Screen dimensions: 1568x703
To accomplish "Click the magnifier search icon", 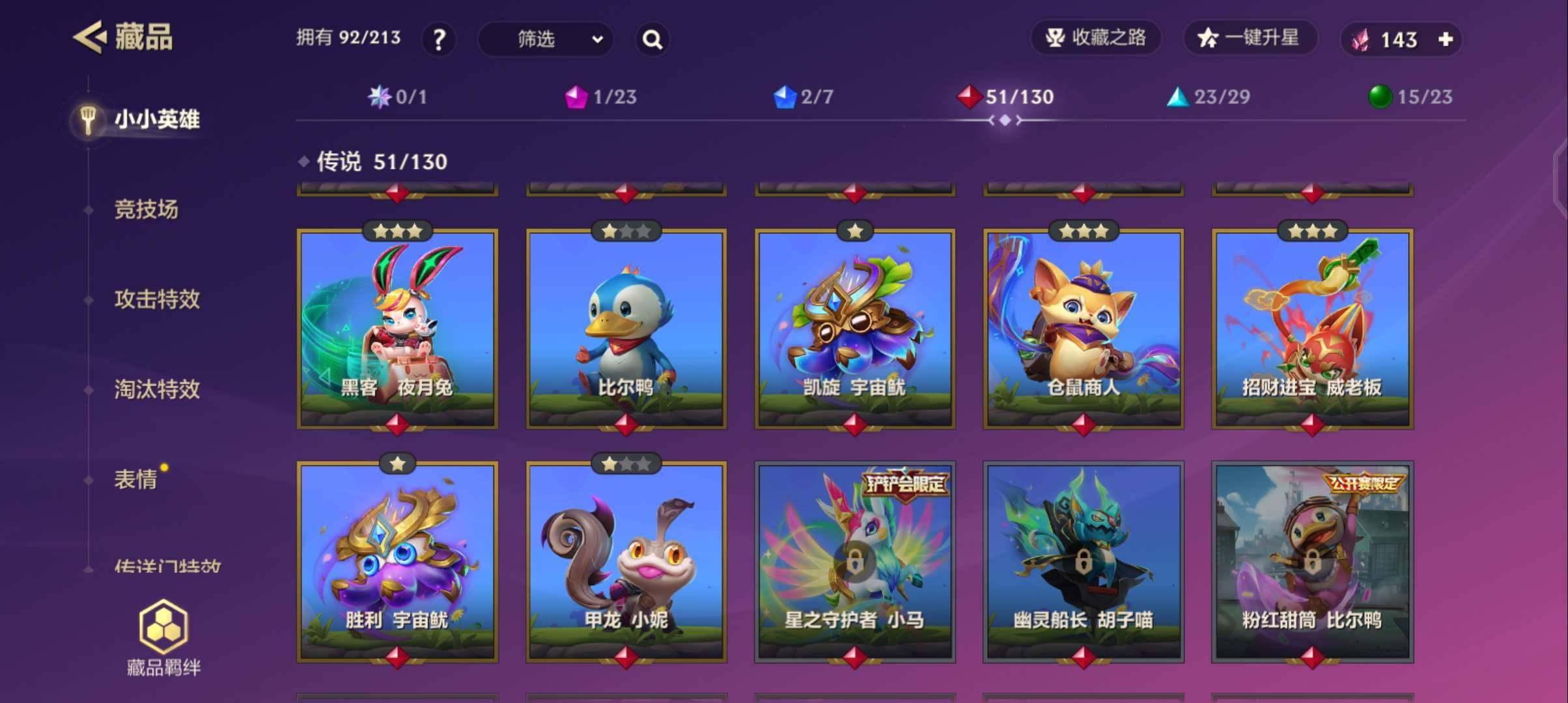I will [652, 40].
